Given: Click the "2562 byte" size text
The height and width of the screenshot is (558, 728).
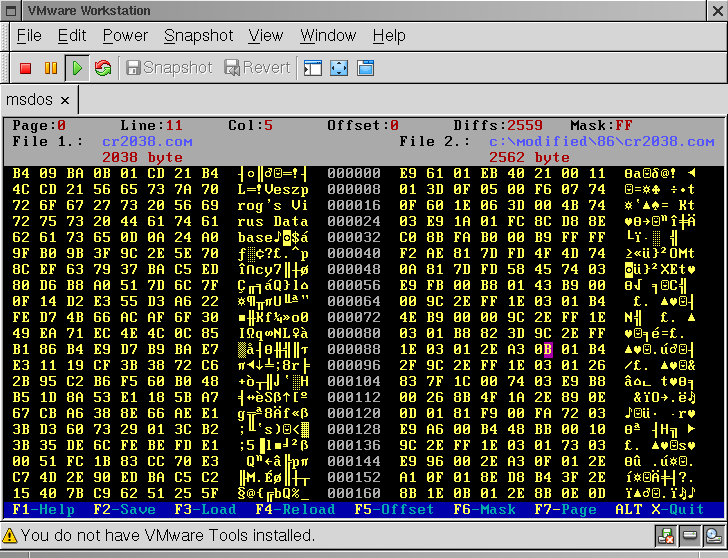Looking at the screenshot, I should point(529,157).
